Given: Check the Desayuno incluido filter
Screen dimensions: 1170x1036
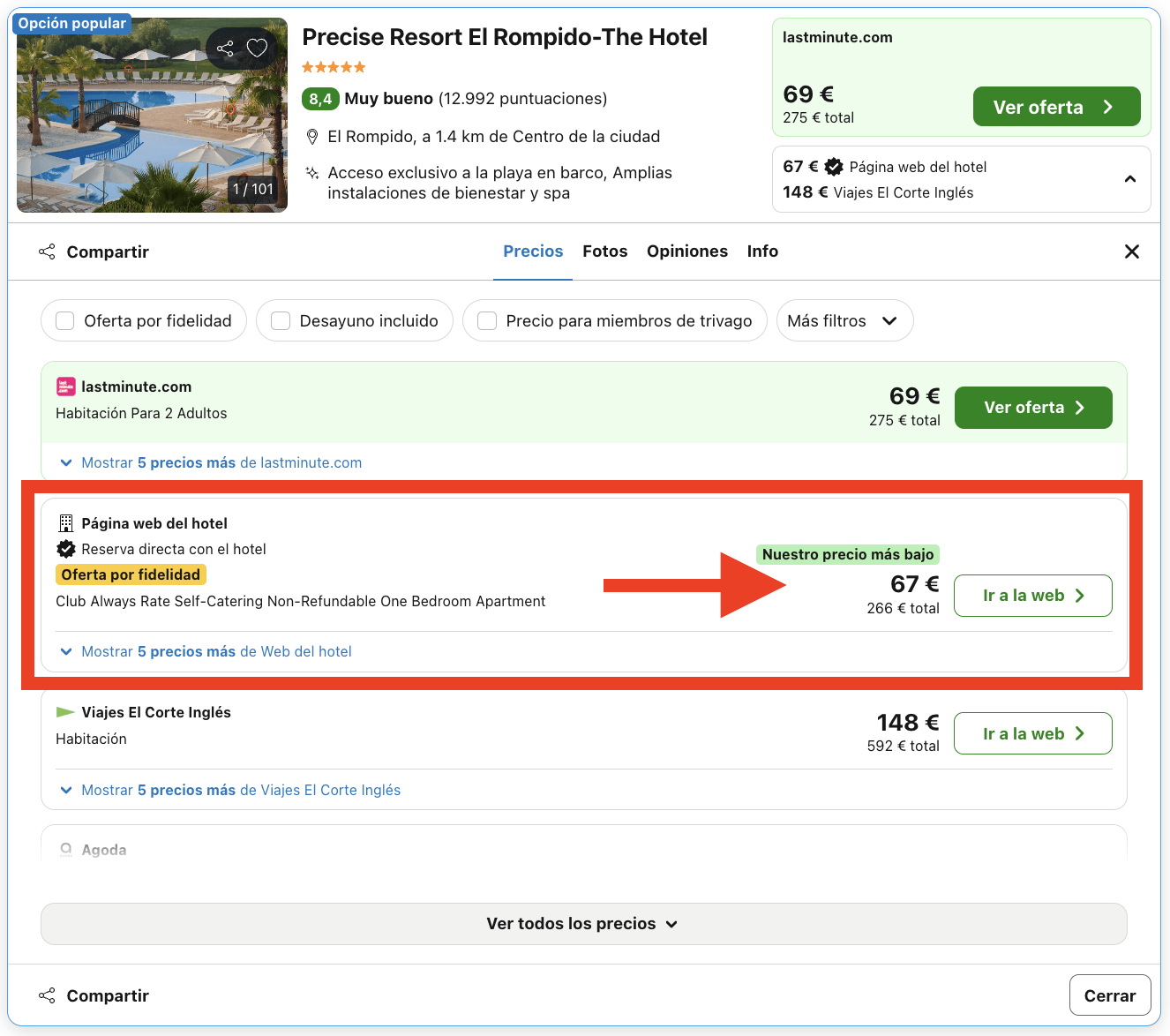Looking at the screenshot, I should tap(281, 320).
